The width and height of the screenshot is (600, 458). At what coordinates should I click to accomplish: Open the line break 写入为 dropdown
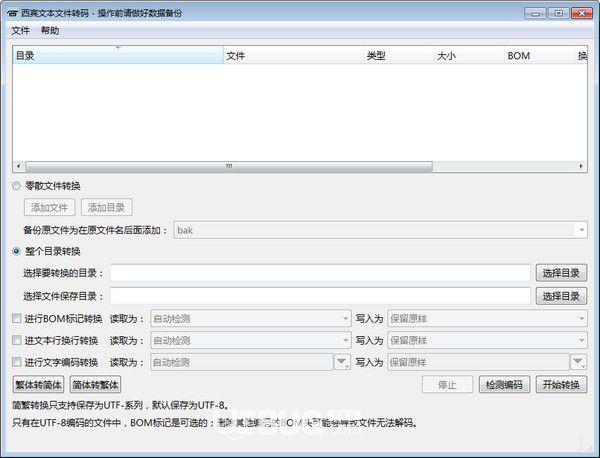point(488,340)
